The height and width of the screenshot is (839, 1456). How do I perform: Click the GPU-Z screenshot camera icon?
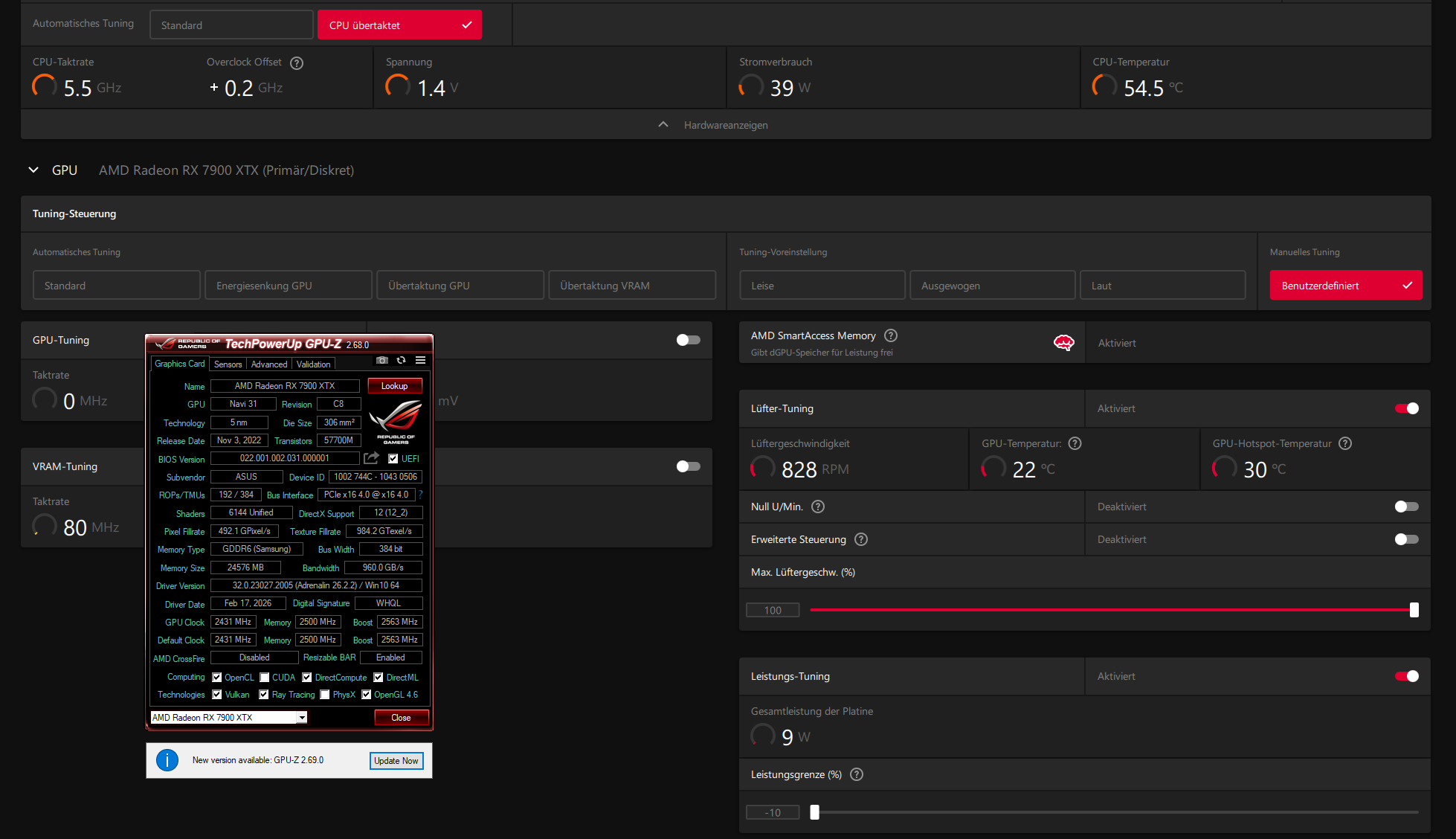382,360
